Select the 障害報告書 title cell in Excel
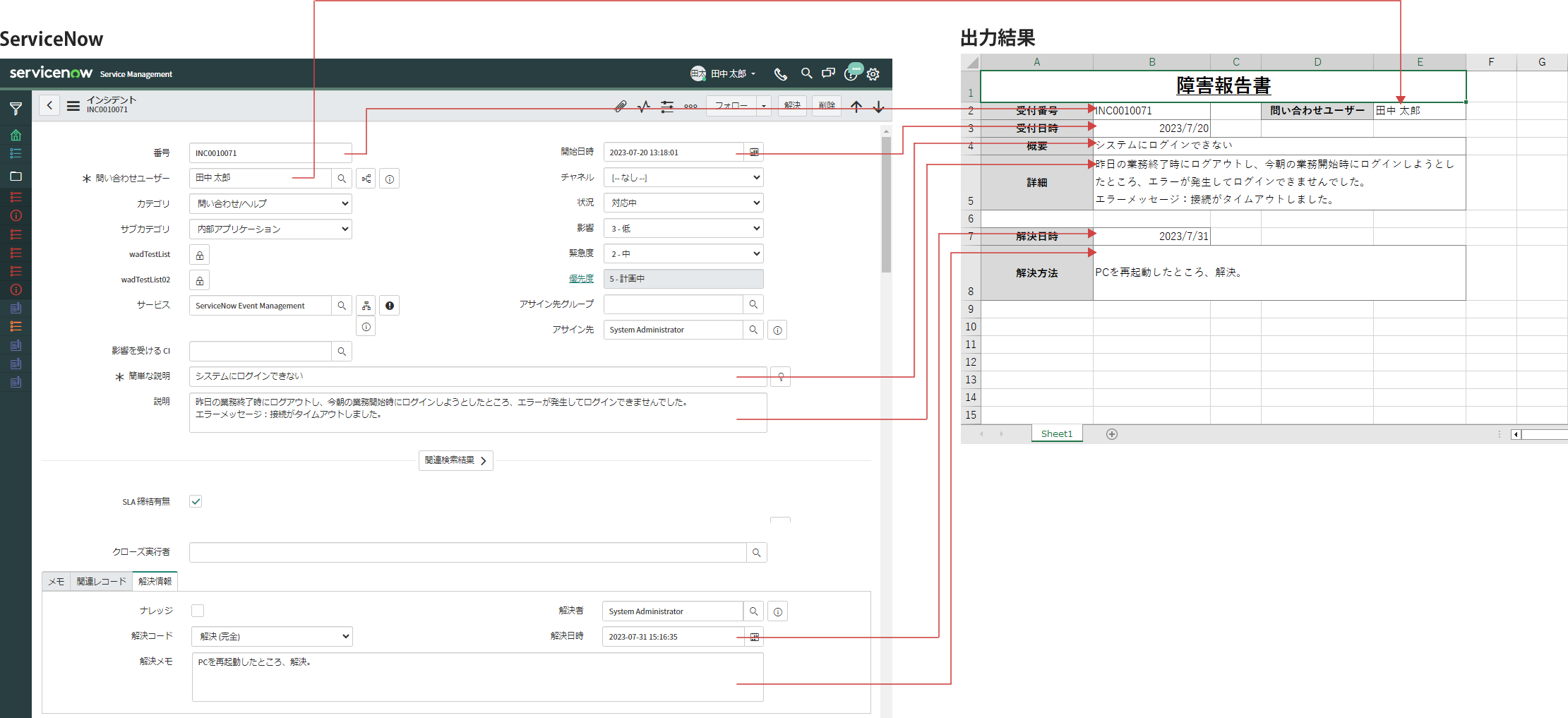 pyautogui.click(x=1223, y=86)
